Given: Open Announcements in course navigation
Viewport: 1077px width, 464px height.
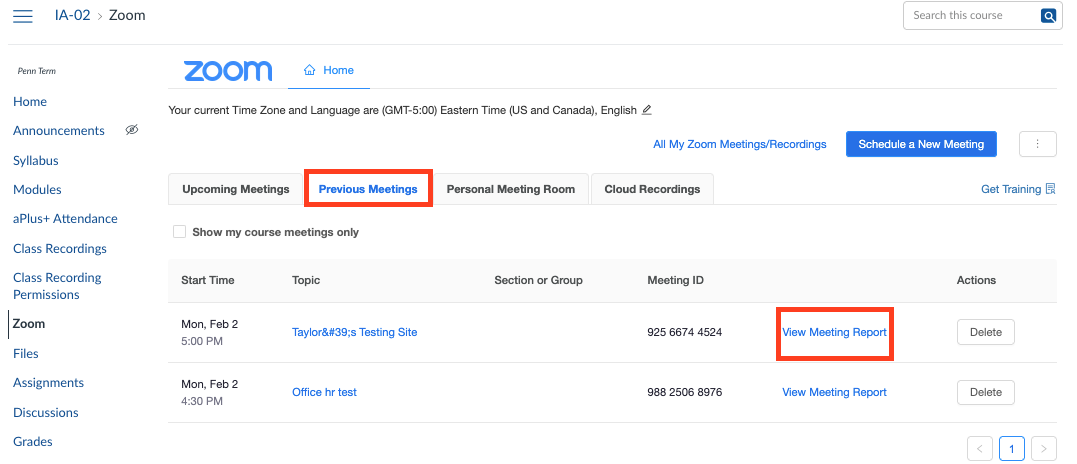Looking at the screenshot, I should pos(59,130).
